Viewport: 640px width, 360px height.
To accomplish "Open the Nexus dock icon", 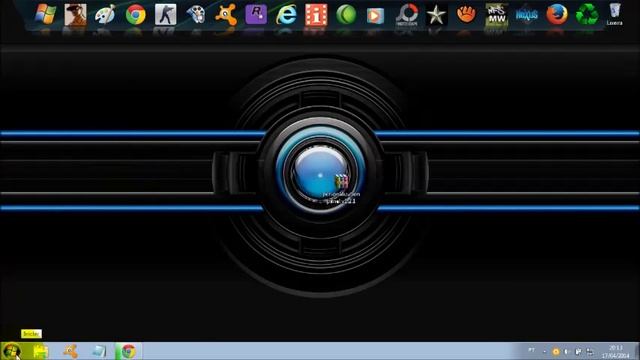I will [527, 15].
